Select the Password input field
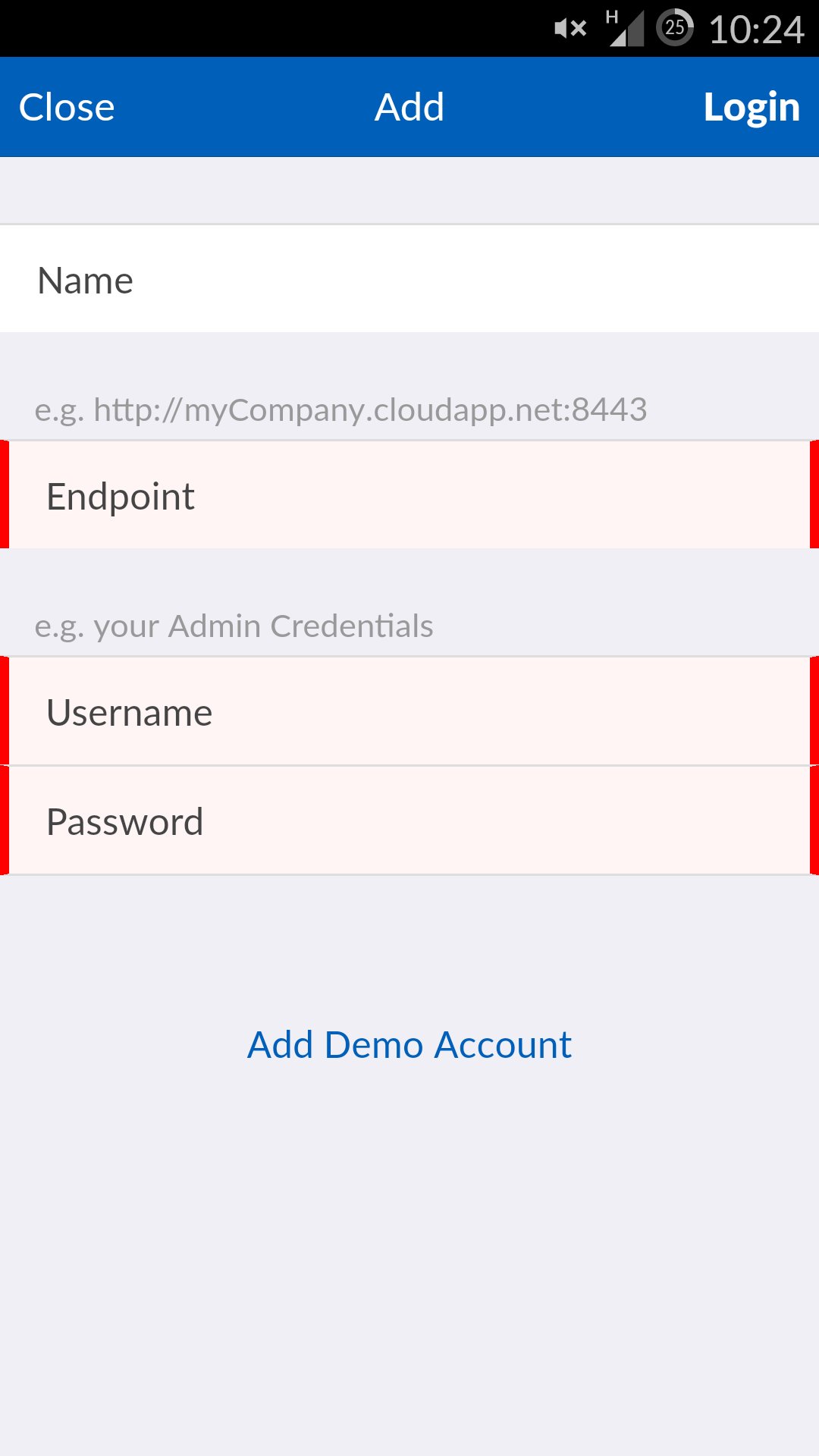 coord(409,821)
